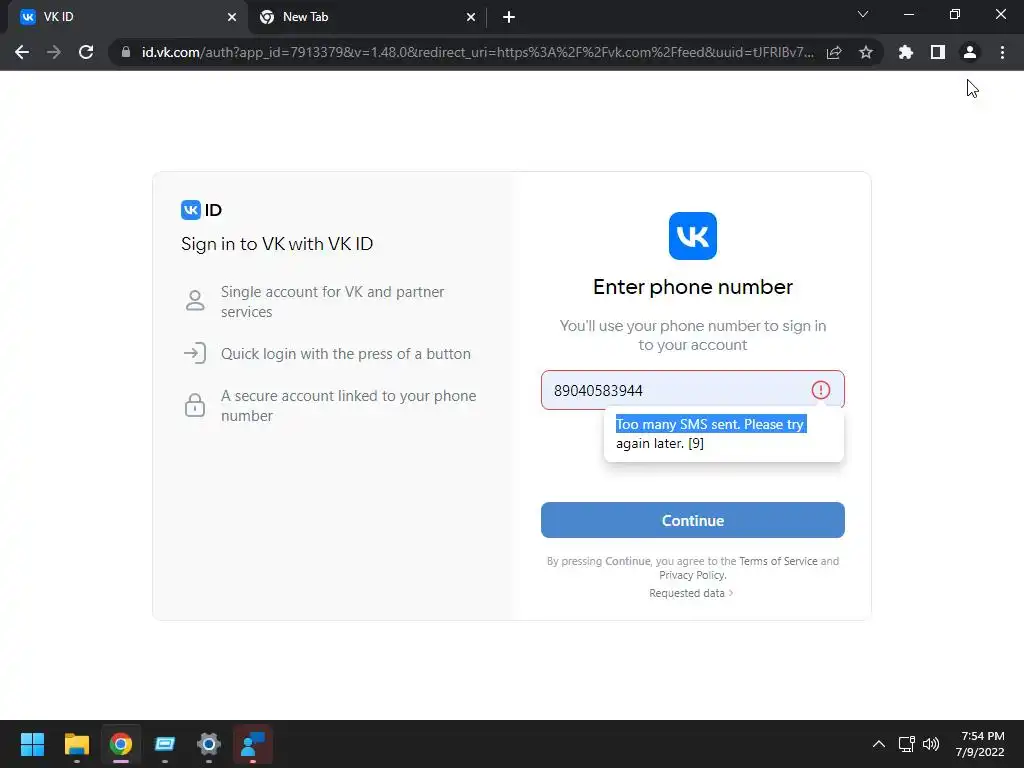Viewport: 1024px width, 768px height.
Task: Click the browser forward arrow
Action: point(54,52)
